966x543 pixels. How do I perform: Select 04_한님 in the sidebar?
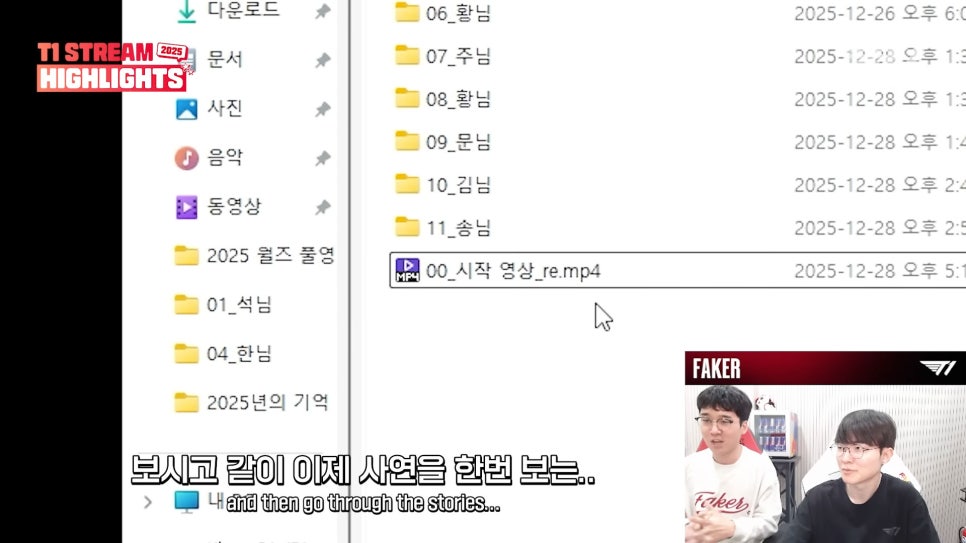[239, 354]
